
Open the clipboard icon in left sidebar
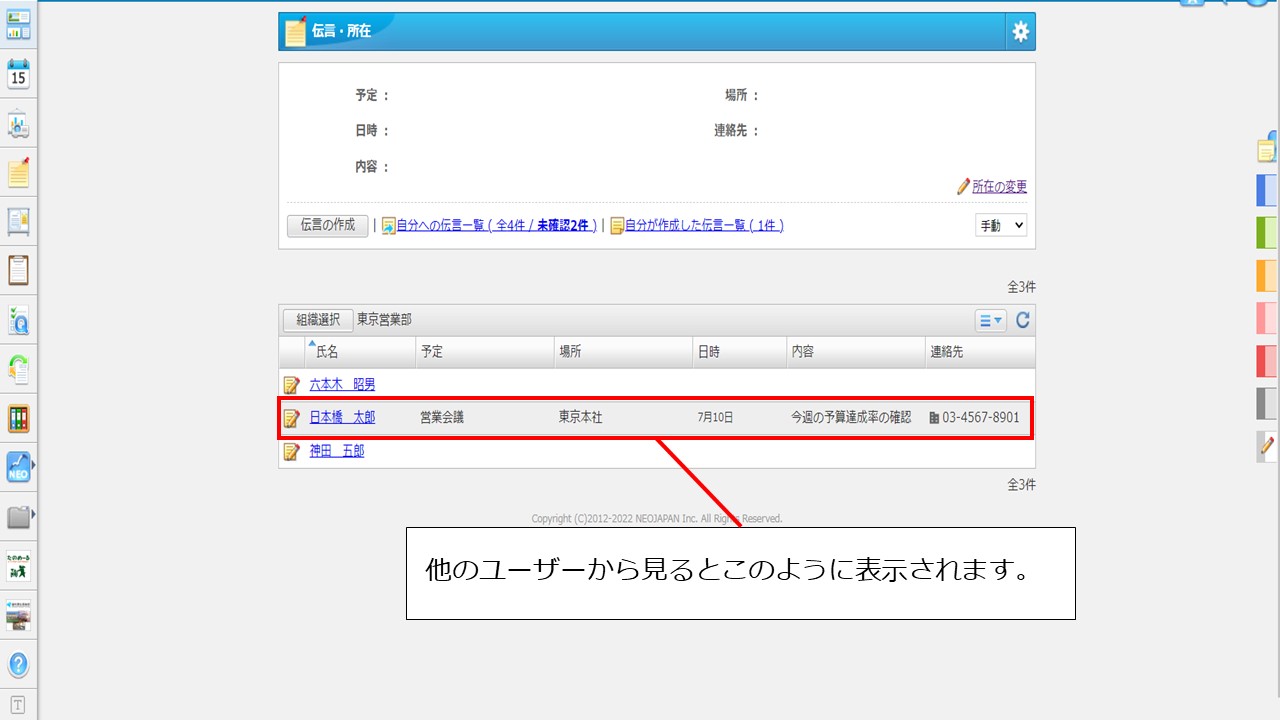[18, 271]
